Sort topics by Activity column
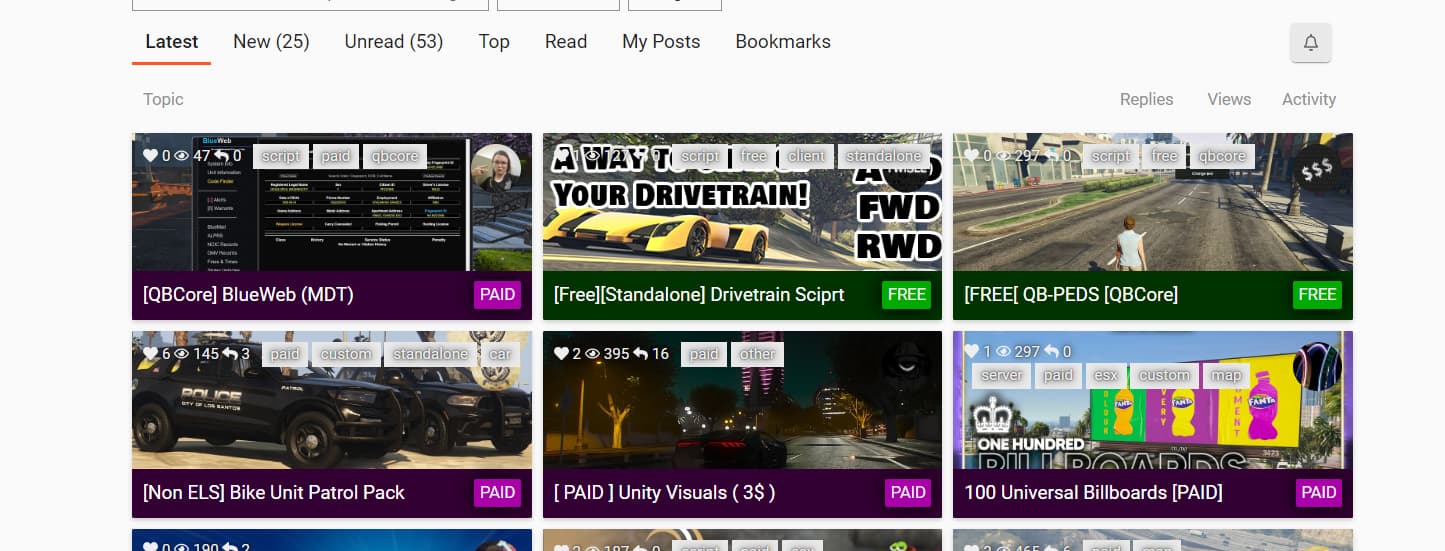Image resolution: width=1445 pixels, height=551 pixels. coord(1309,99)
